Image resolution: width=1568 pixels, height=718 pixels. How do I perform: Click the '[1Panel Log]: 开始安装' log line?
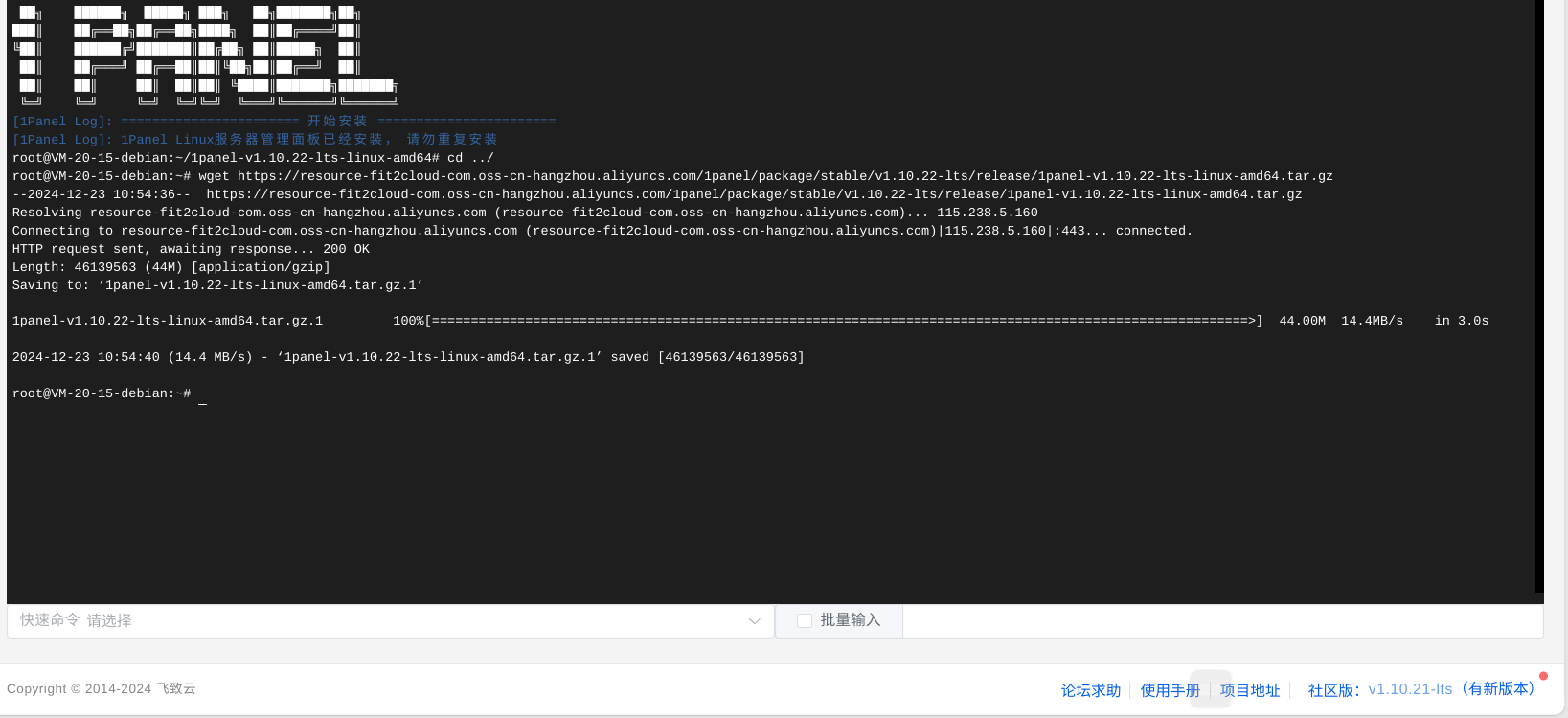284,122
